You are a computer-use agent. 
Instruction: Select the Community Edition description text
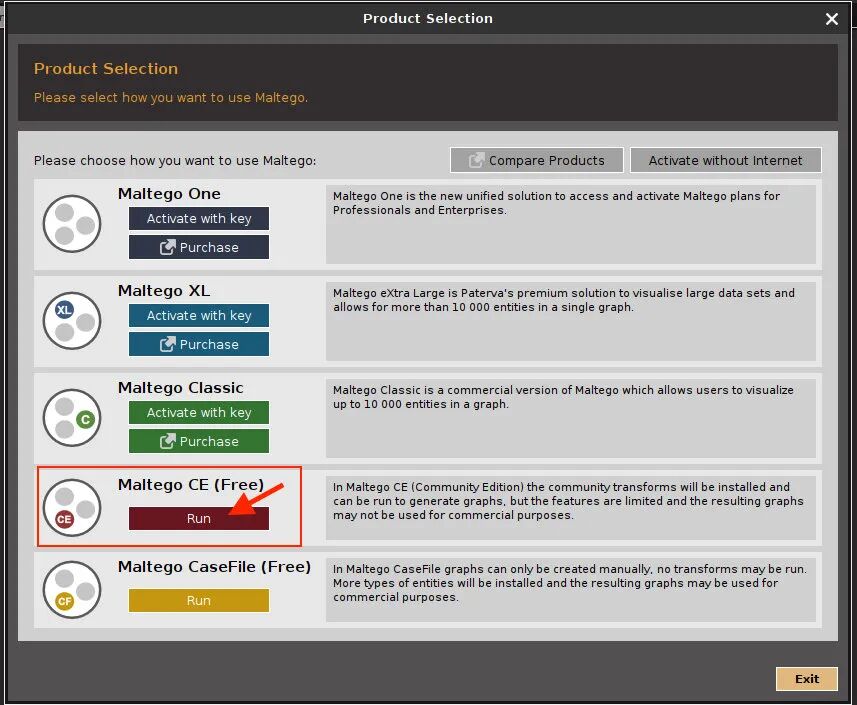pyautogui.click(x=568, y=501)
